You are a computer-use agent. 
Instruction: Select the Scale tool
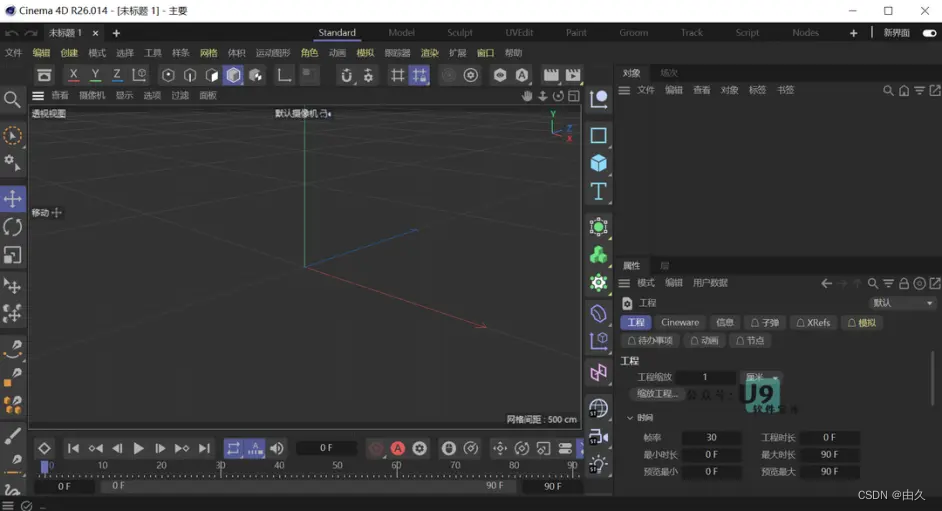(x=13, y=255)
